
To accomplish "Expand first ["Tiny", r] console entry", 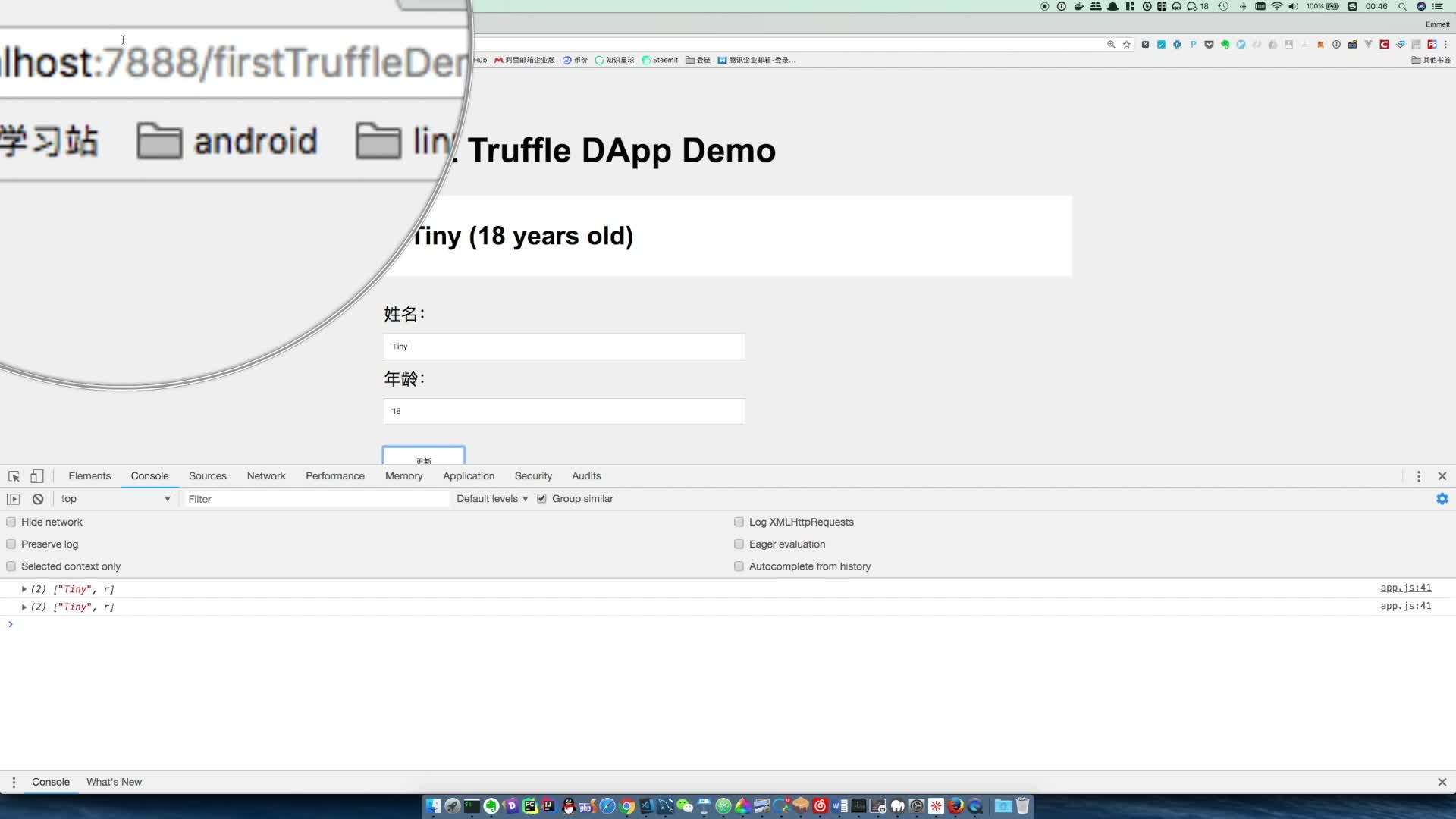I will coord(24,589).
